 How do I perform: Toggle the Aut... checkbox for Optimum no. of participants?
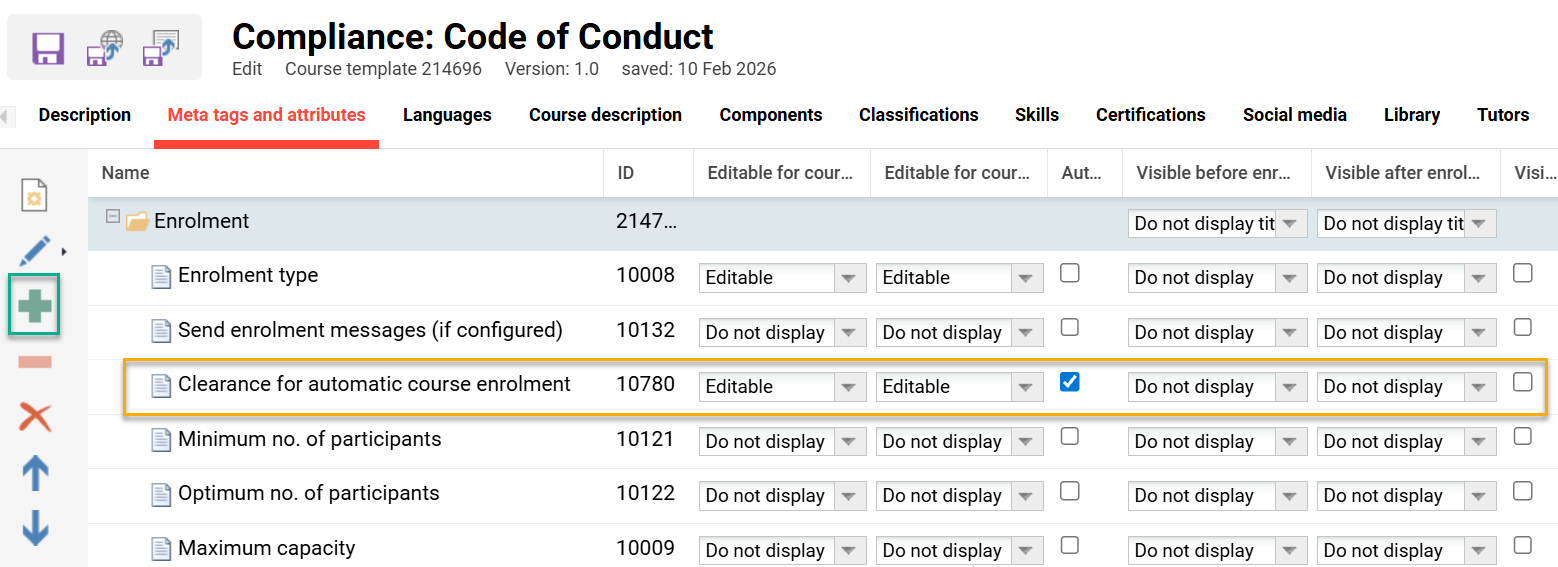1070,491
